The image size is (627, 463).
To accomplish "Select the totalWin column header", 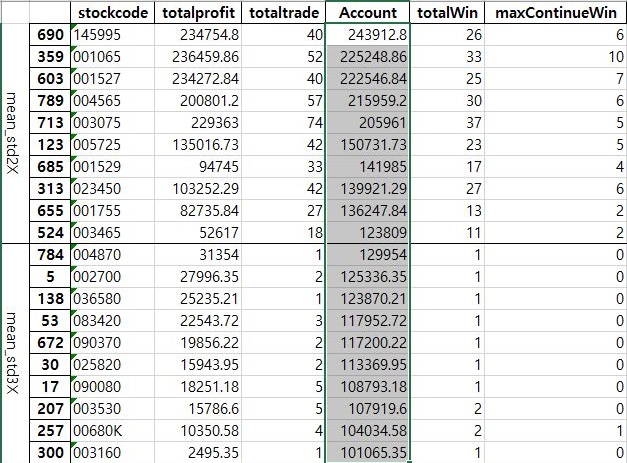I will (x=447, y=13).
